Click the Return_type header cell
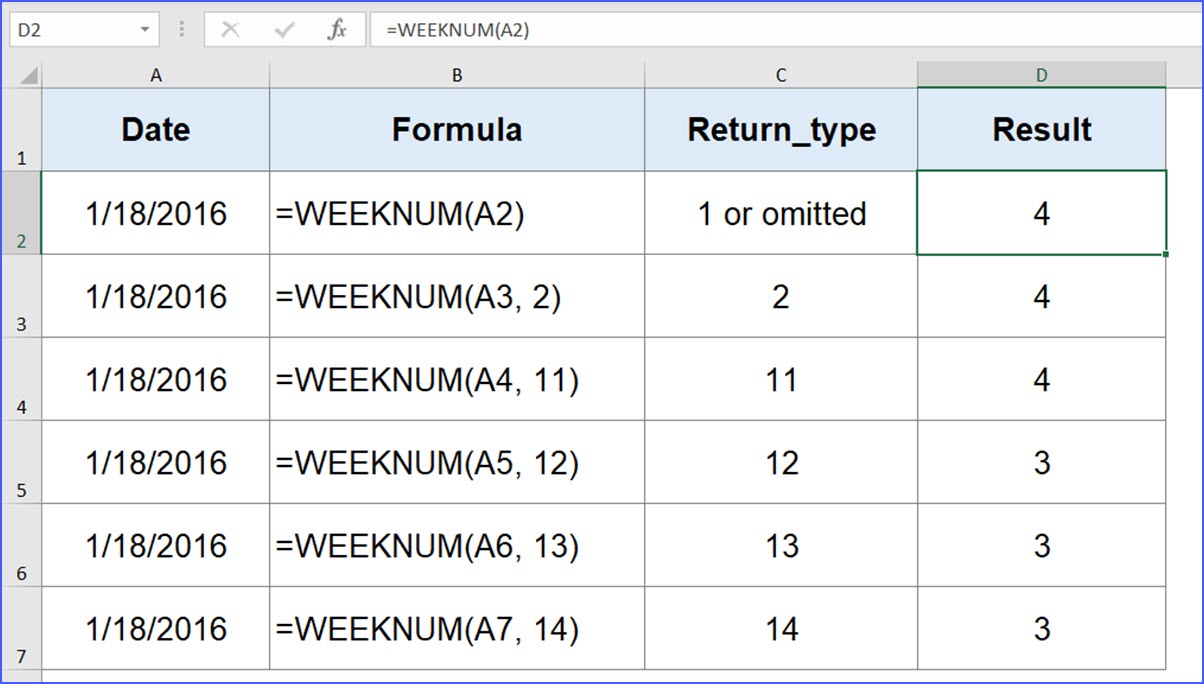Viewport: 1204px width, 684px height. 780,129
